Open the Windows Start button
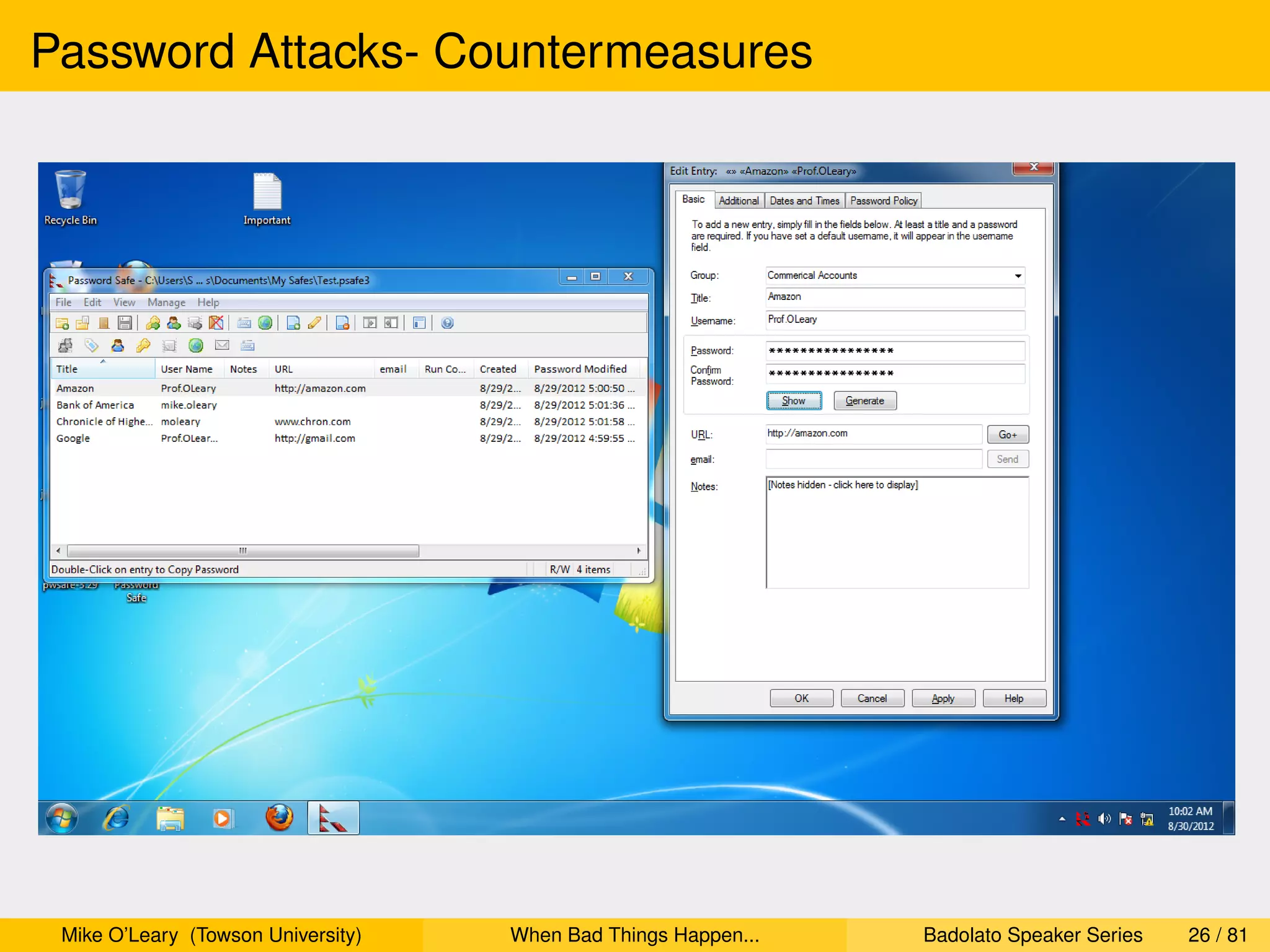Viewport: 1270px width, 952px height. [x=62, y=818]
